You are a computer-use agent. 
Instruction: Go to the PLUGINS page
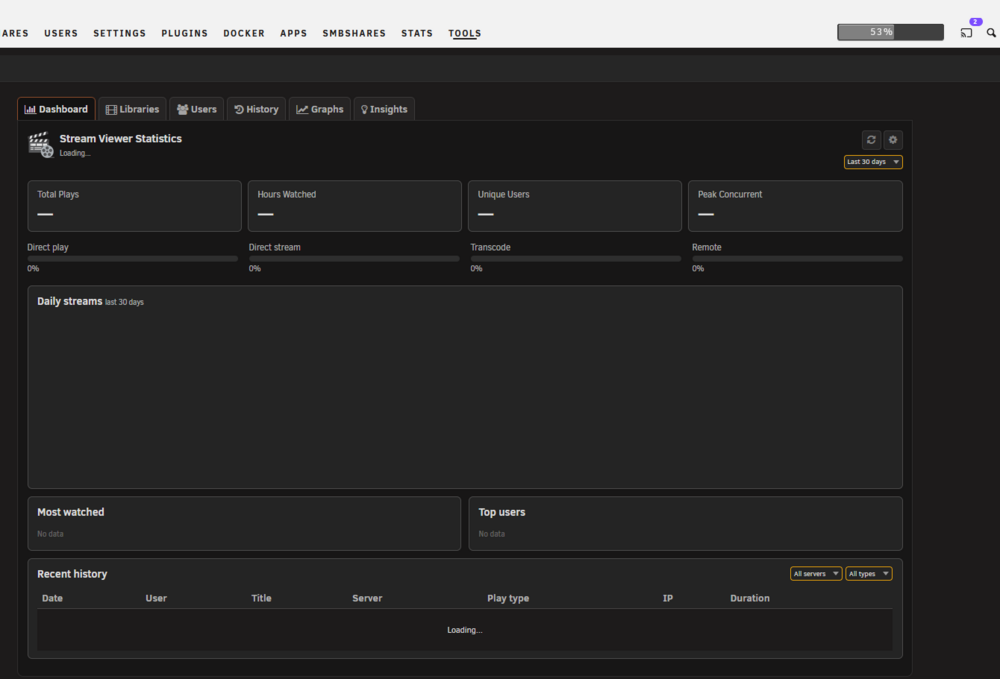pos(184,33)
